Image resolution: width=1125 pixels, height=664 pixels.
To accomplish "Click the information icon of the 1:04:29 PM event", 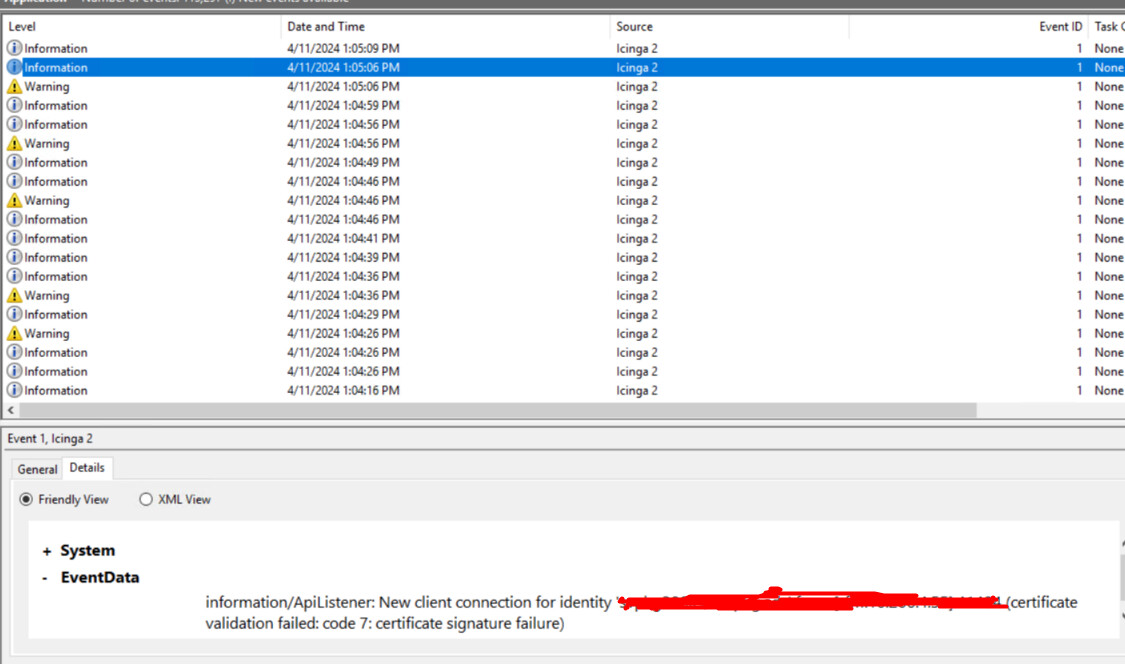I will [14, 314].
